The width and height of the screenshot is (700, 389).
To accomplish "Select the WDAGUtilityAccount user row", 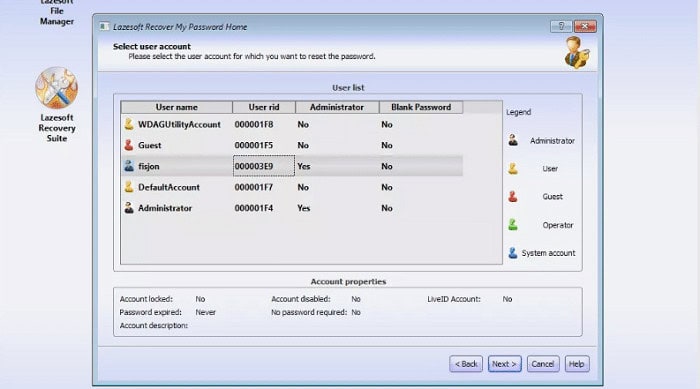I will [x=292, y=124].
